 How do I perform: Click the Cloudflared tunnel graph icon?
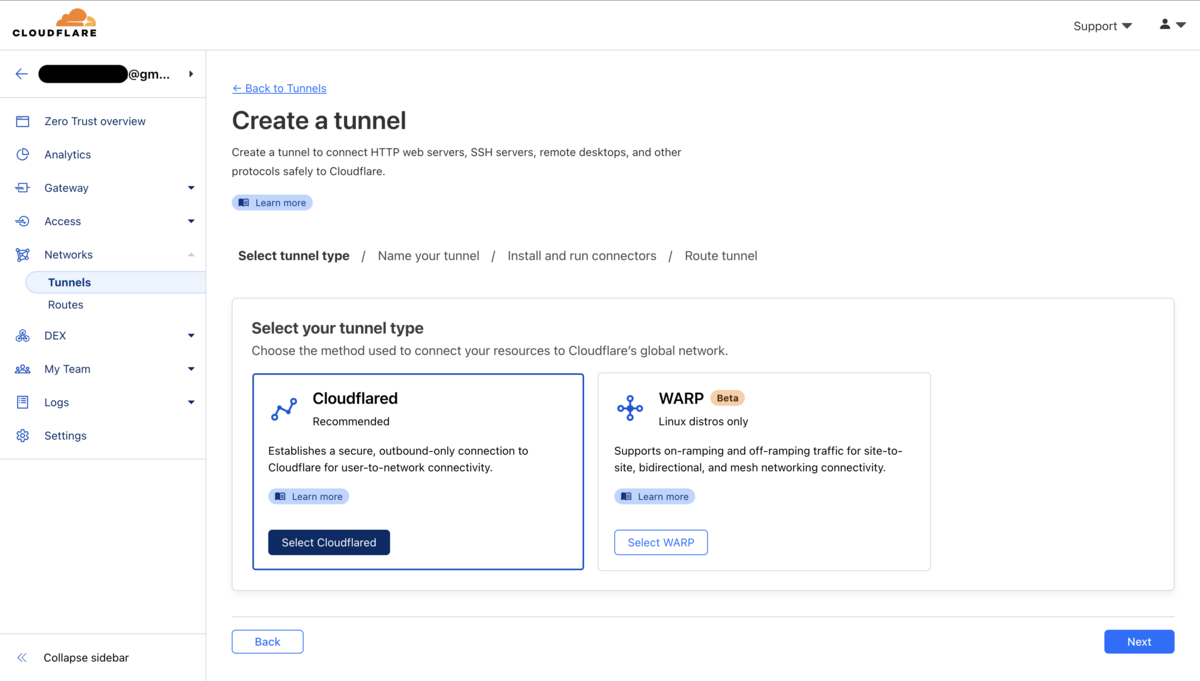coord(284,408)
